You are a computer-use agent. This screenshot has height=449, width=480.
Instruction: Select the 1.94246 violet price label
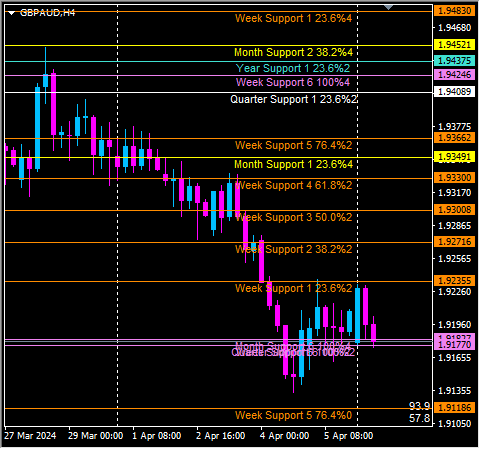(x=454, y=75)
